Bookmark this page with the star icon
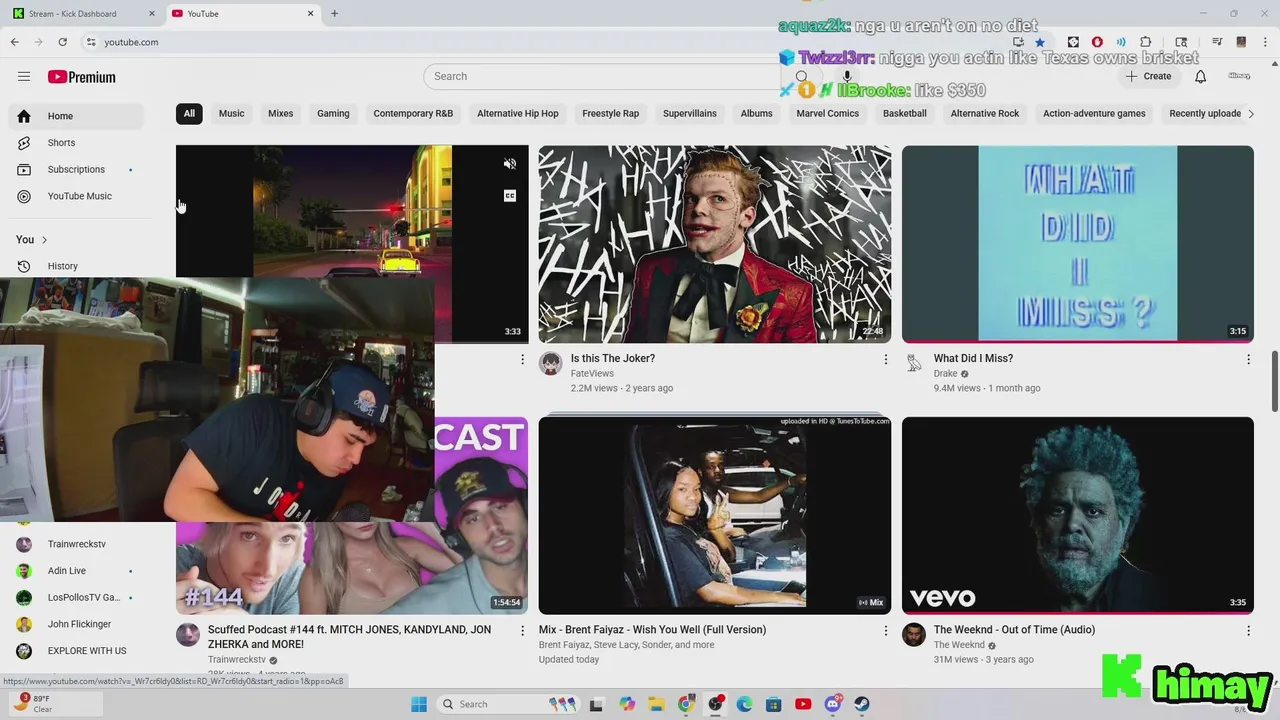Image resolution: width=1280 pixels, height=720 pixels. pyautogui.click(x=1040, y=42)
